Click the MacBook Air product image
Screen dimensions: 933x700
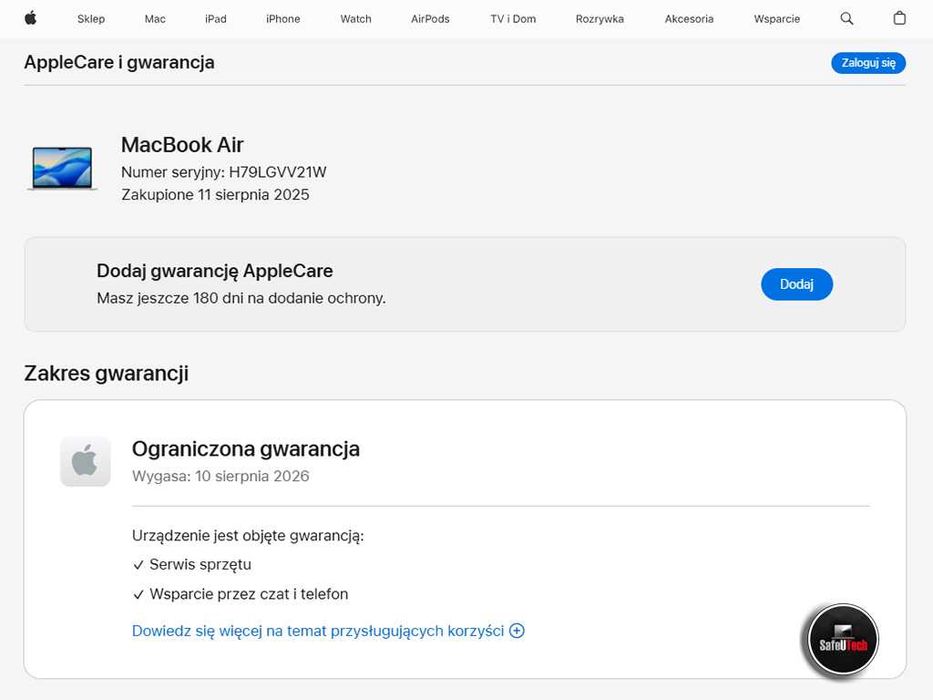pyautogui.click(x=62, y=168)
